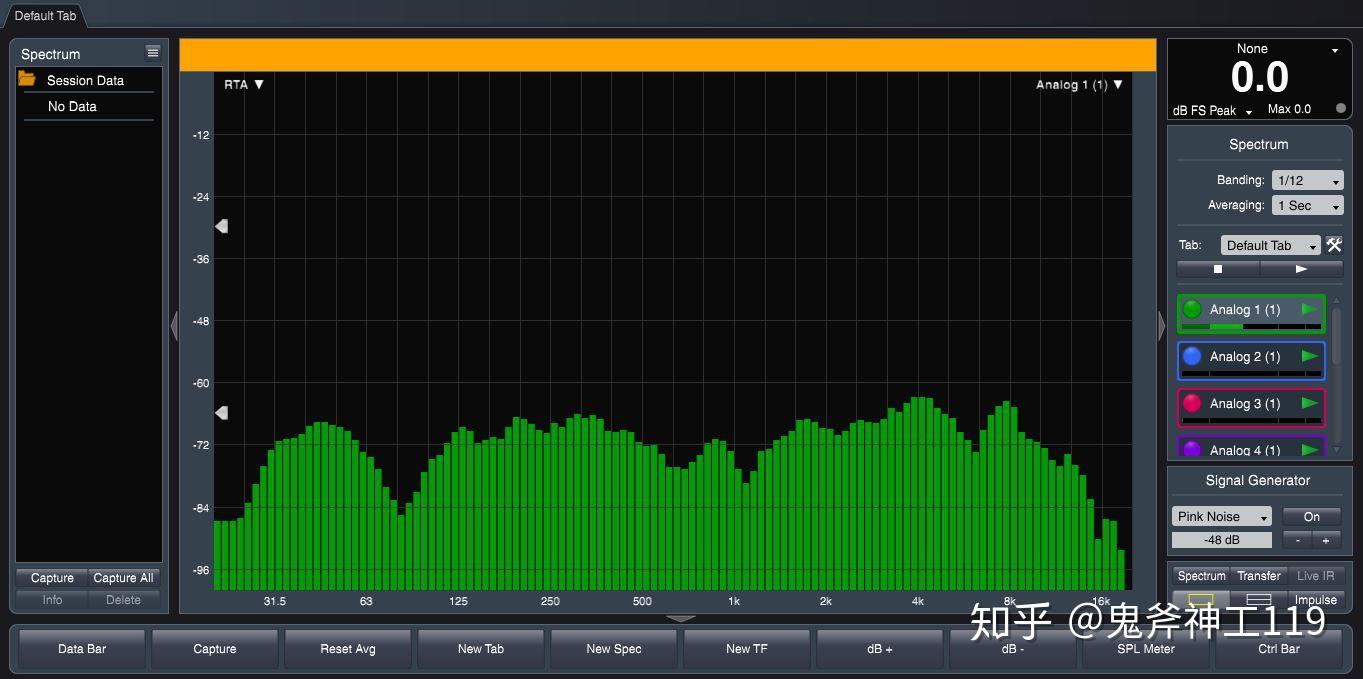Viewport: 1363px width, 679px height.
Task: Open the Default Tab selector dropdown
Action: coord(1270,245)
